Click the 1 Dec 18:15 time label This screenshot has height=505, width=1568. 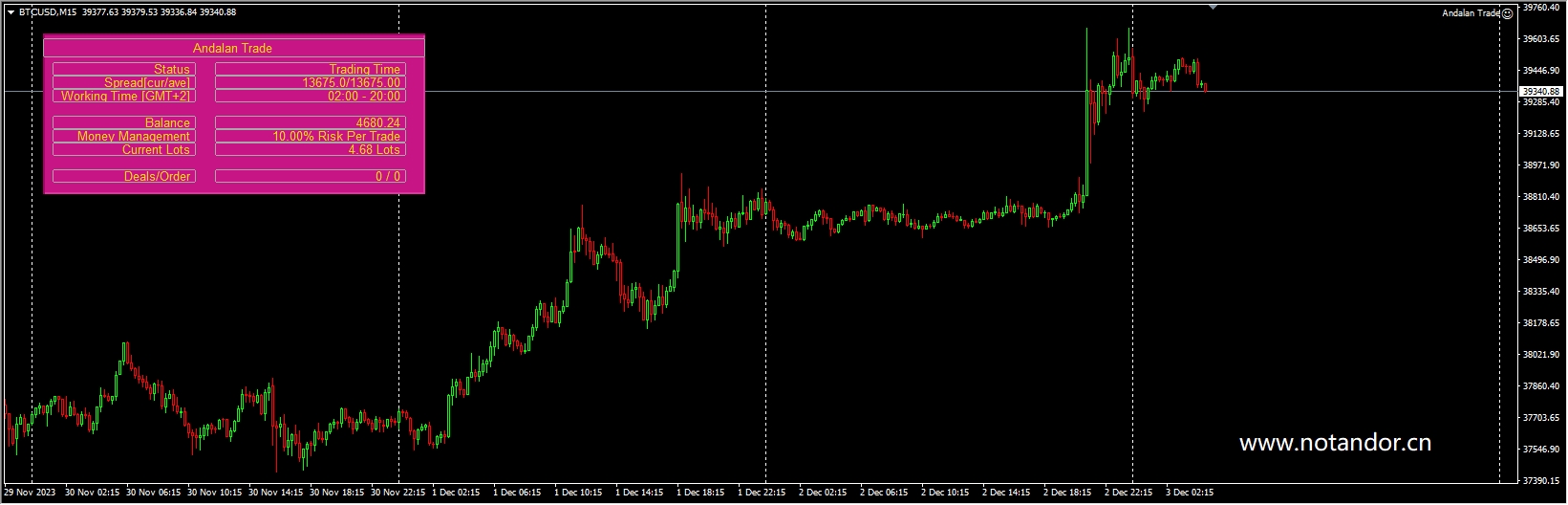[700, 494]
